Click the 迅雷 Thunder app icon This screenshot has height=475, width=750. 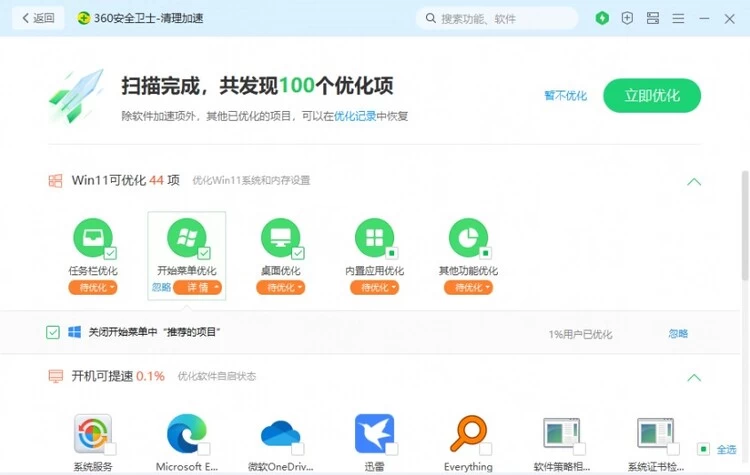(x=374, y=433)
